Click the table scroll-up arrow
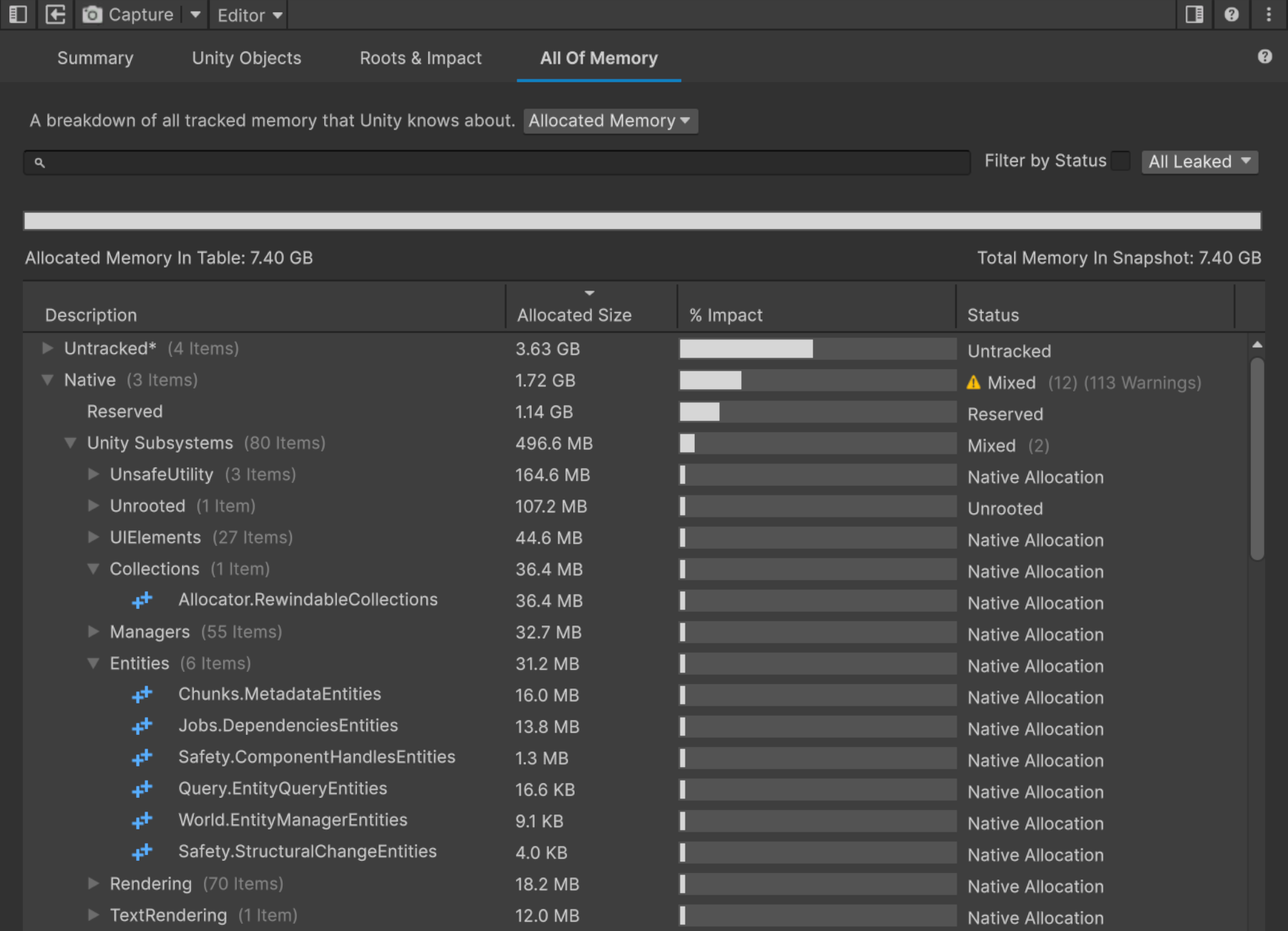1288x931 pixels. click(x=1257, y=345)
